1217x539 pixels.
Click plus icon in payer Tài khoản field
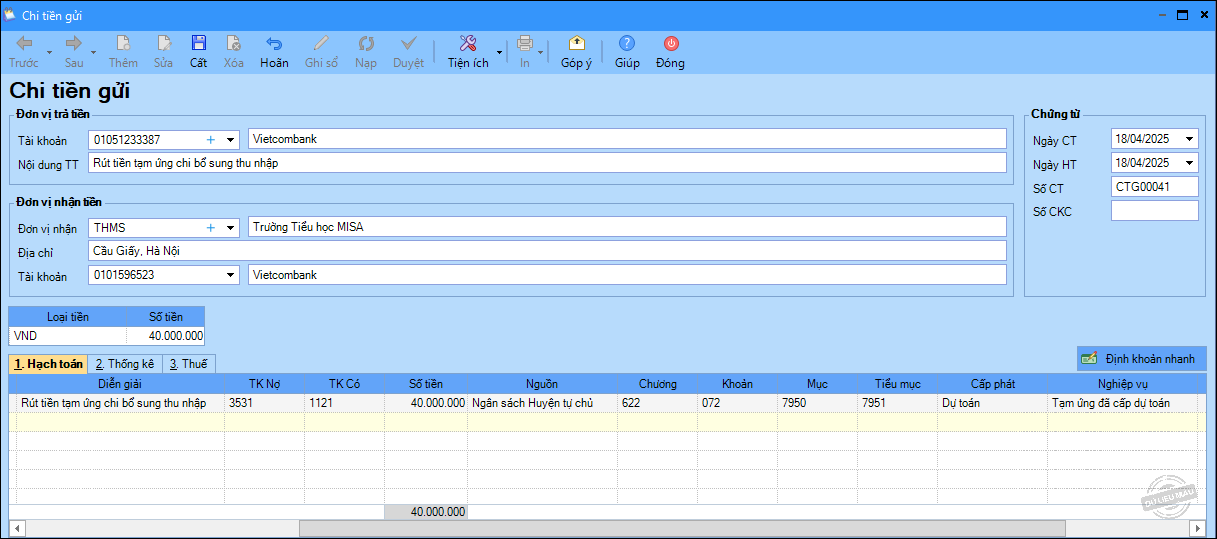click(211, 140)
